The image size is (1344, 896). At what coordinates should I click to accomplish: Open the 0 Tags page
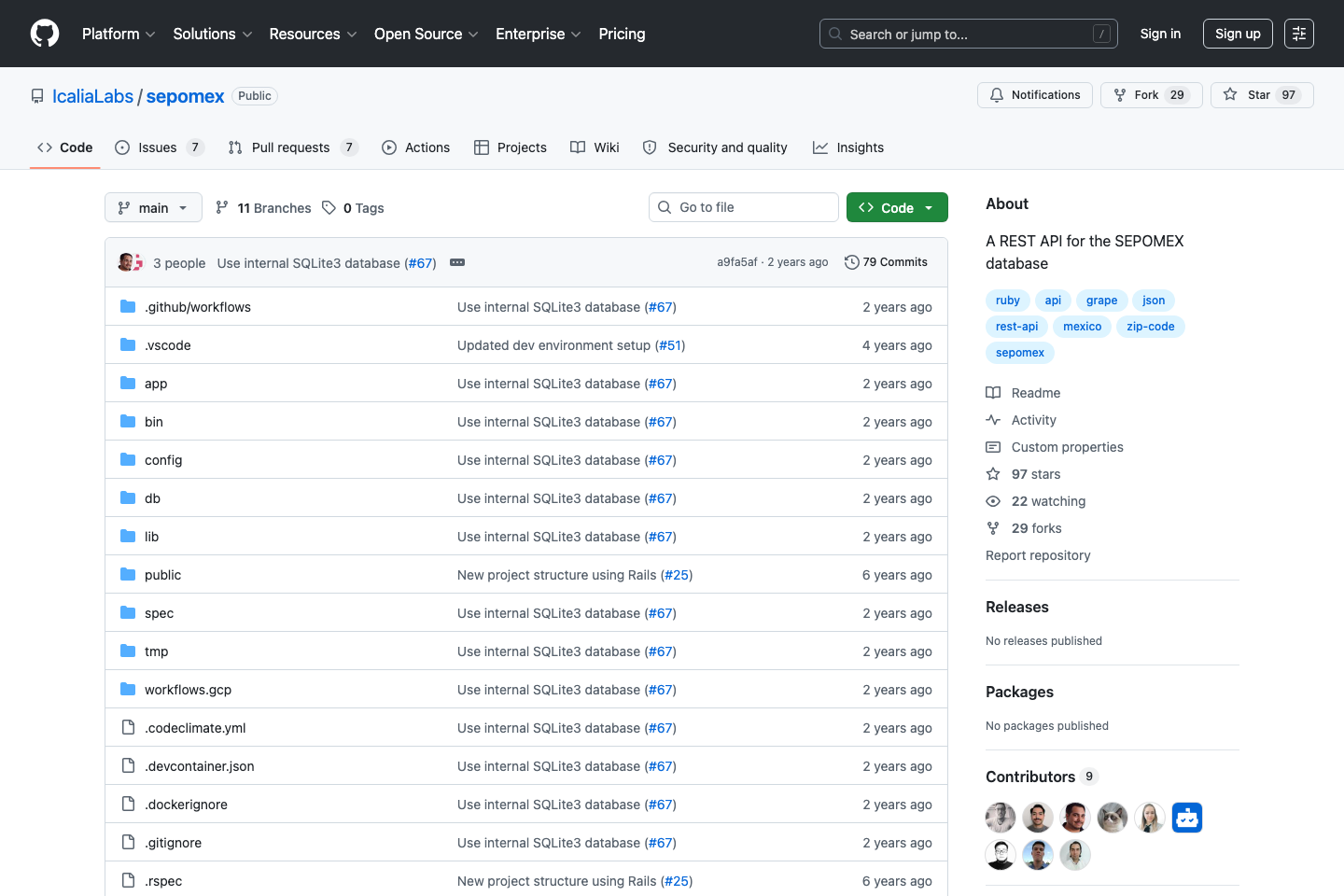(354, 208)
